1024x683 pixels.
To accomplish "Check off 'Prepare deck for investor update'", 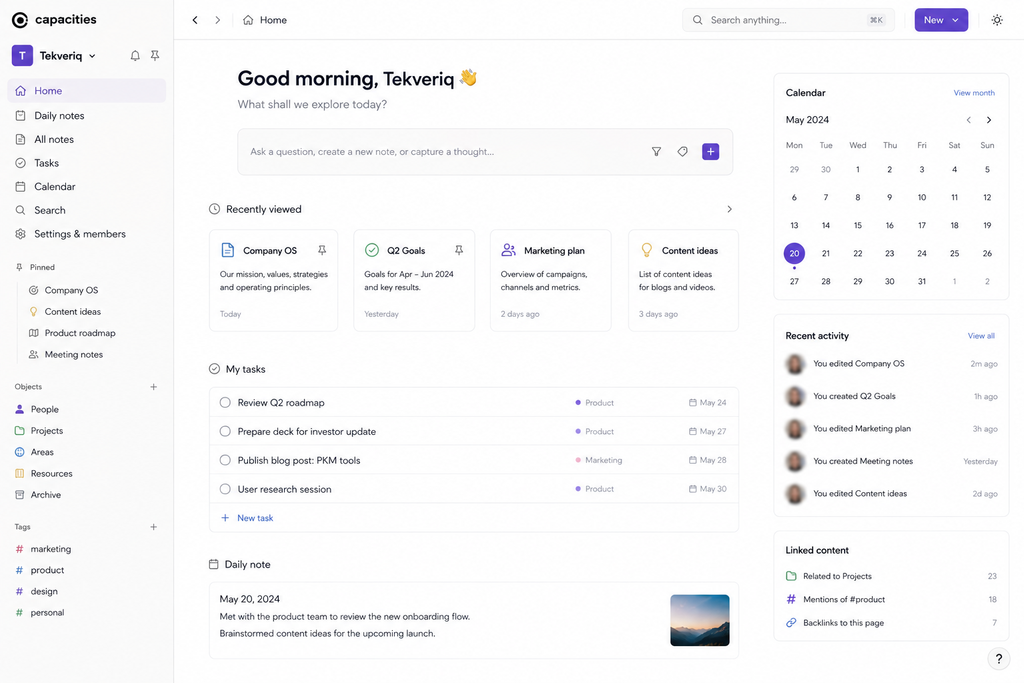I will [x=225, y=431].
